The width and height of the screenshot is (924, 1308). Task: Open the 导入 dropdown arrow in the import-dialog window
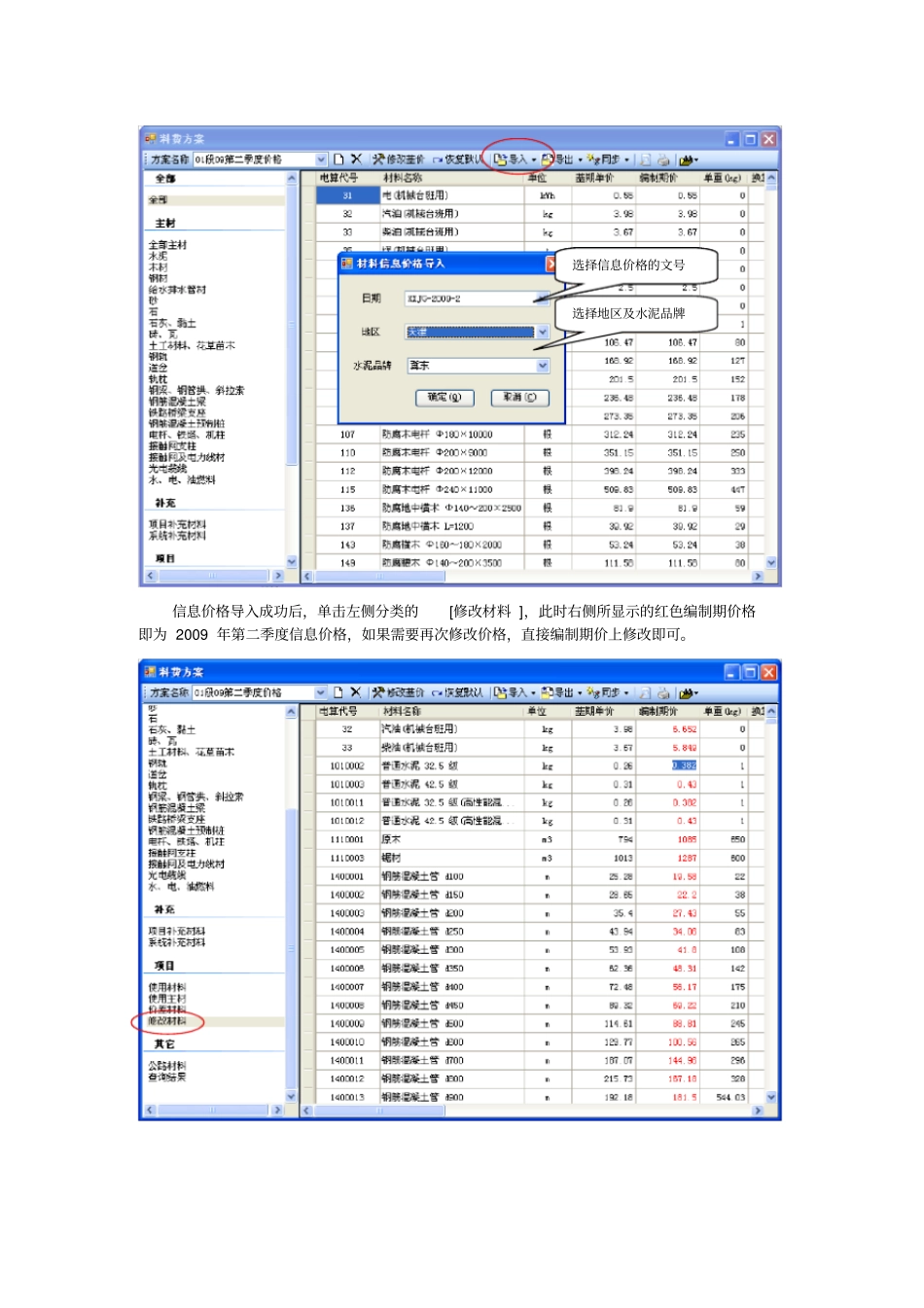pyautogui.click(x=534, y=159)
